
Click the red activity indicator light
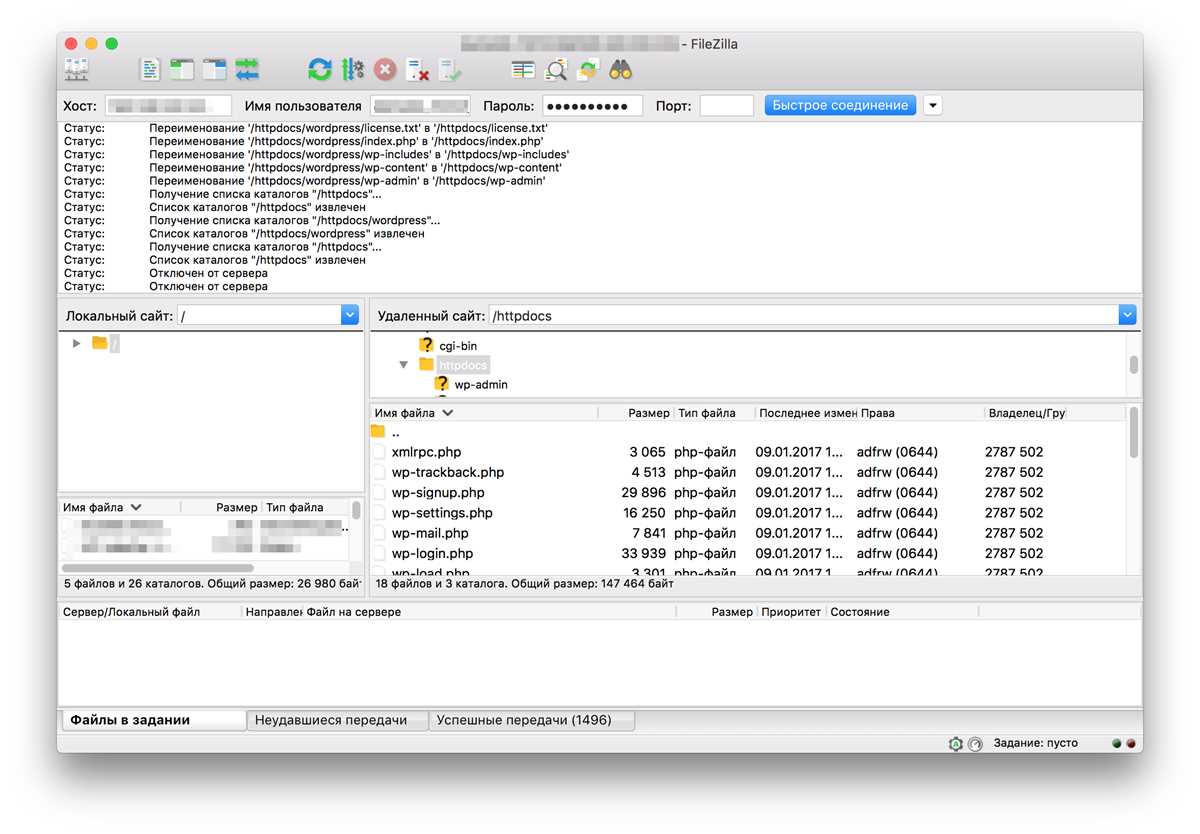(1131, 744)
